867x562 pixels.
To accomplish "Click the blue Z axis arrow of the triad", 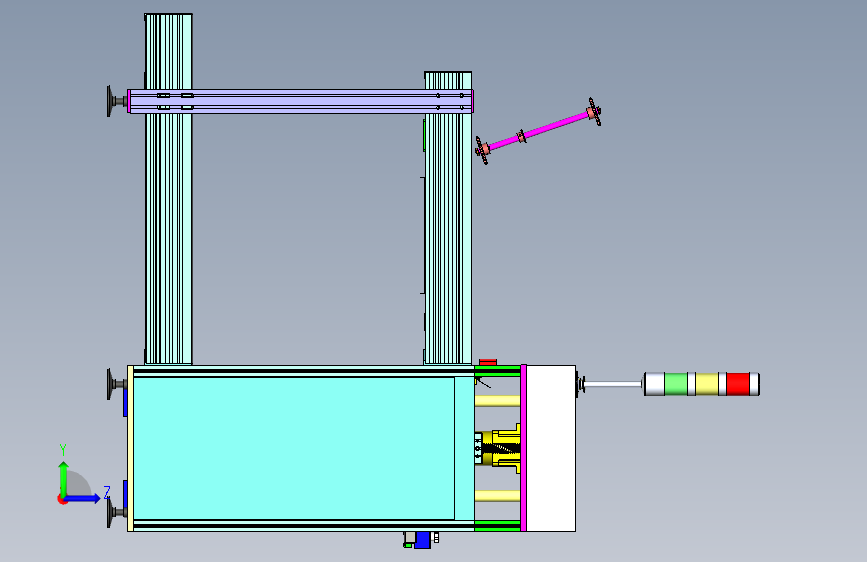I will (83, 498).
